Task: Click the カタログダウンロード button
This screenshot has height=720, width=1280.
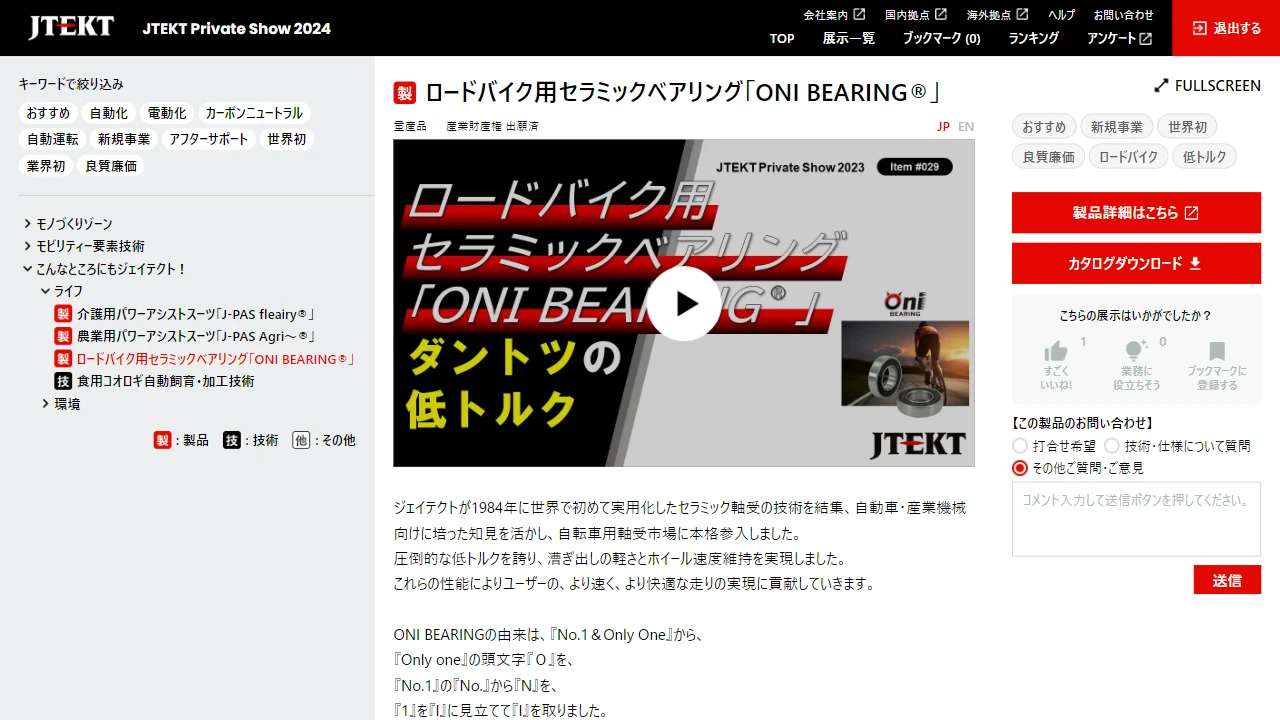Action: (1136, 264)
